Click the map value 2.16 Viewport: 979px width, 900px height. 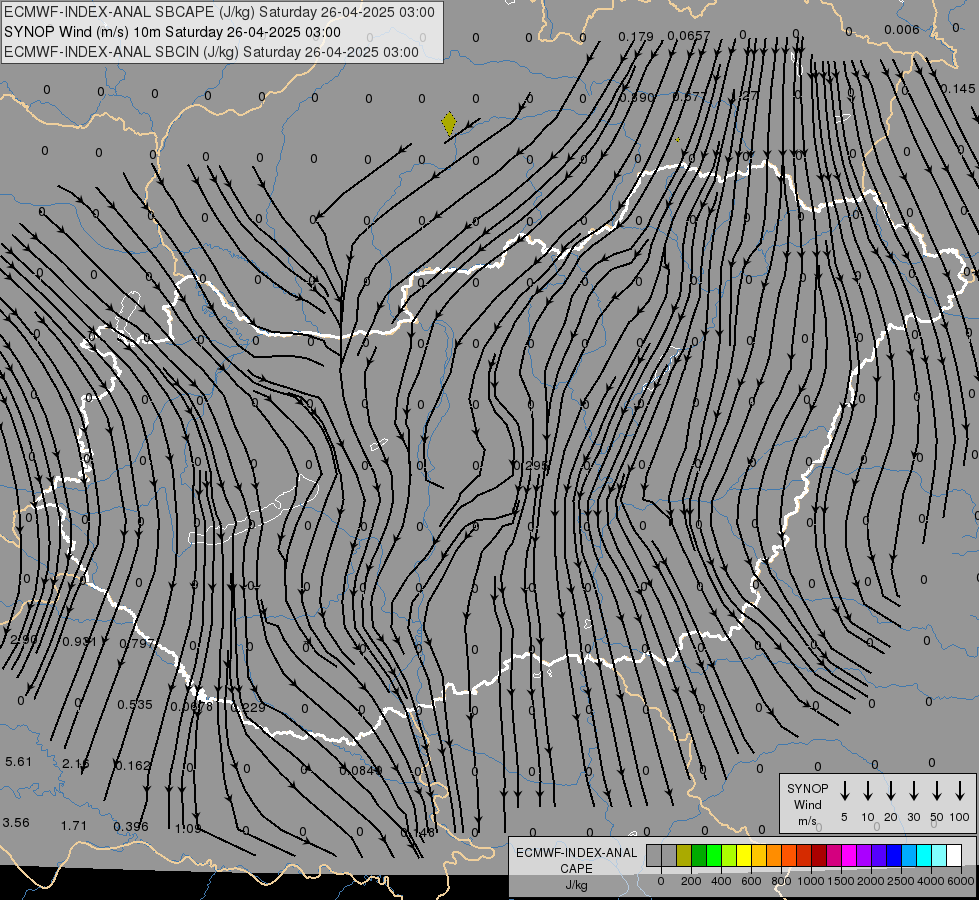click(76, 763)
